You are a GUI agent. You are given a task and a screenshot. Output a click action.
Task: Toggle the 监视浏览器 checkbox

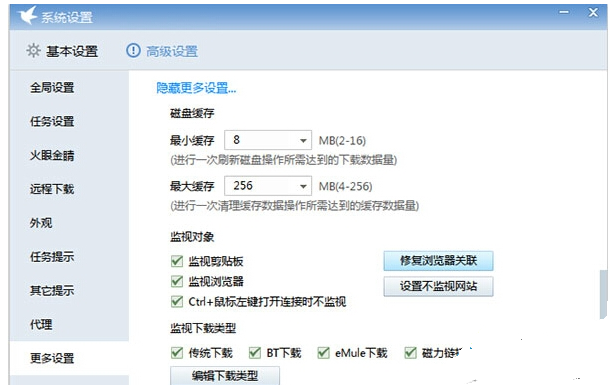click(177, 281)
